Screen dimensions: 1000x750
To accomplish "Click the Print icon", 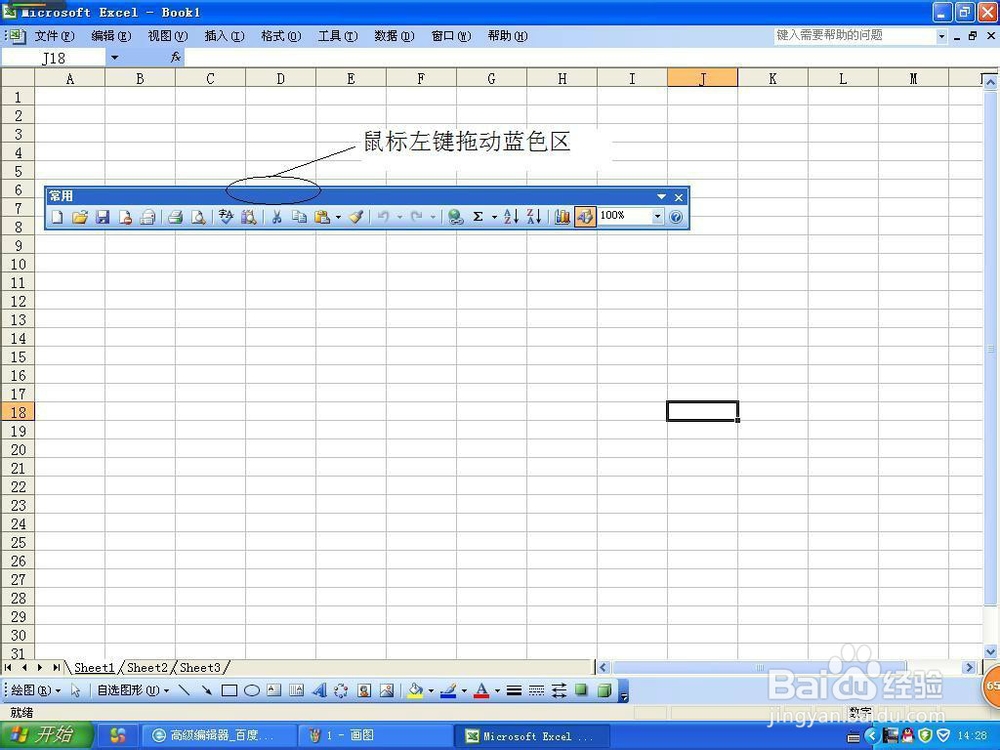I will 175,217.
